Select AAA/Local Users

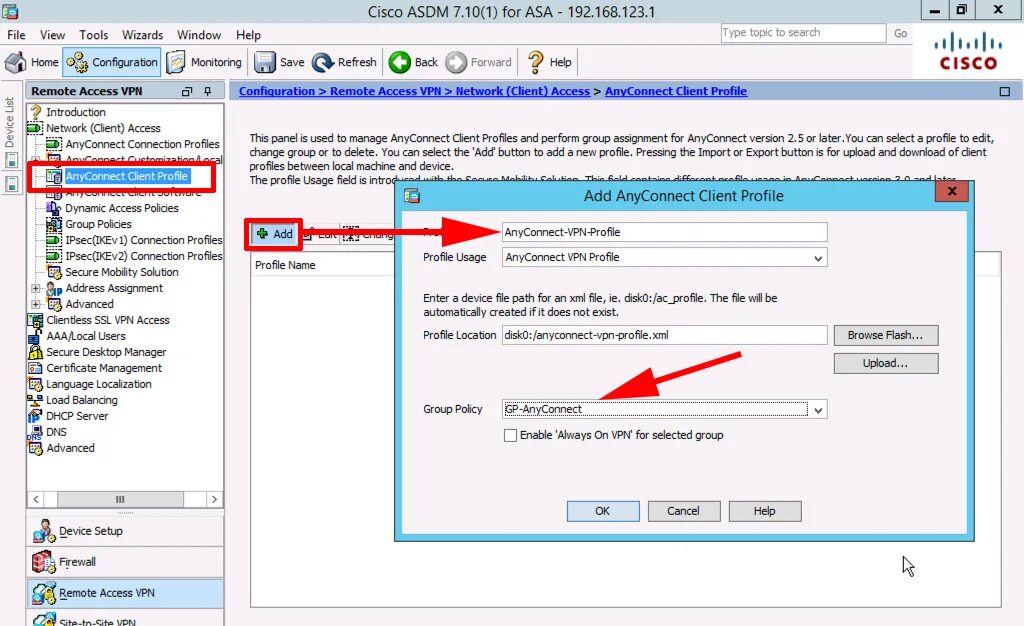pyautogui.click(x=86, y=336)
